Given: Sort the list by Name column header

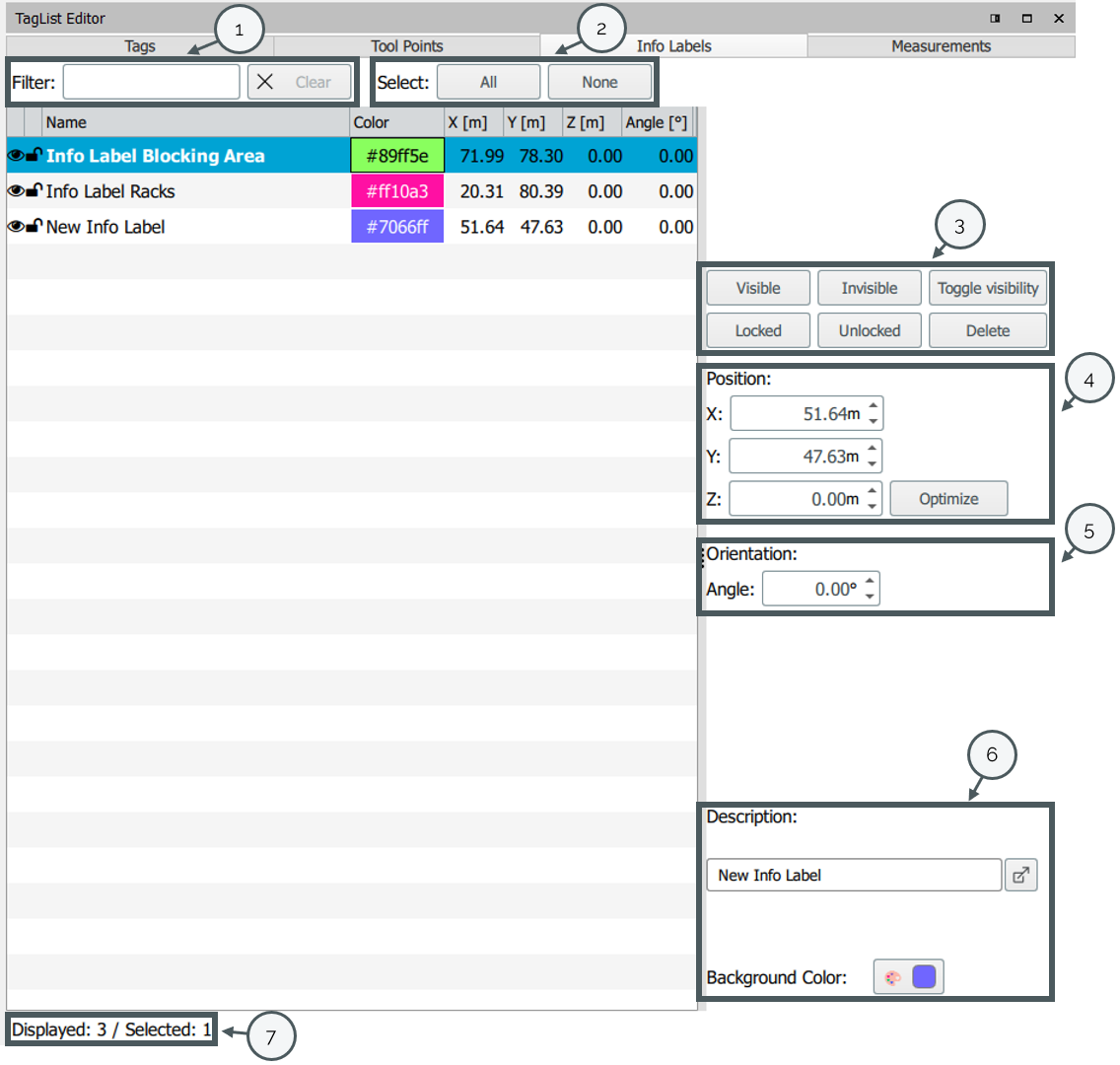Looking at the screenshot, I should [195, 122].
